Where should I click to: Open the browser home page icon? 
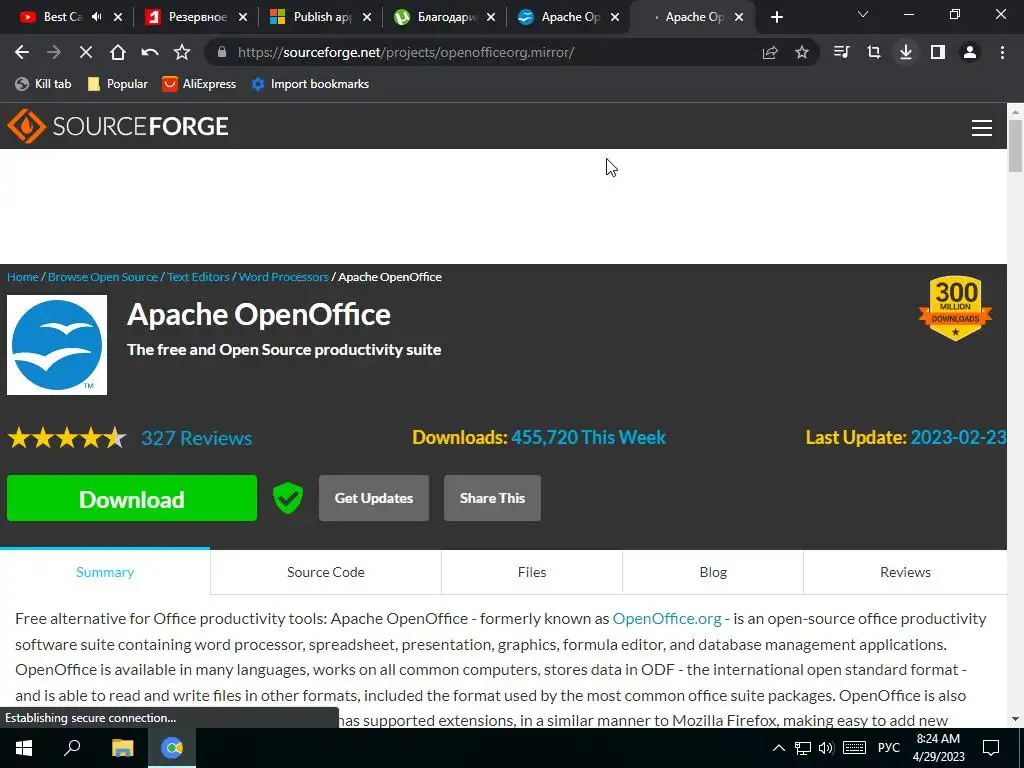point(118,52)
